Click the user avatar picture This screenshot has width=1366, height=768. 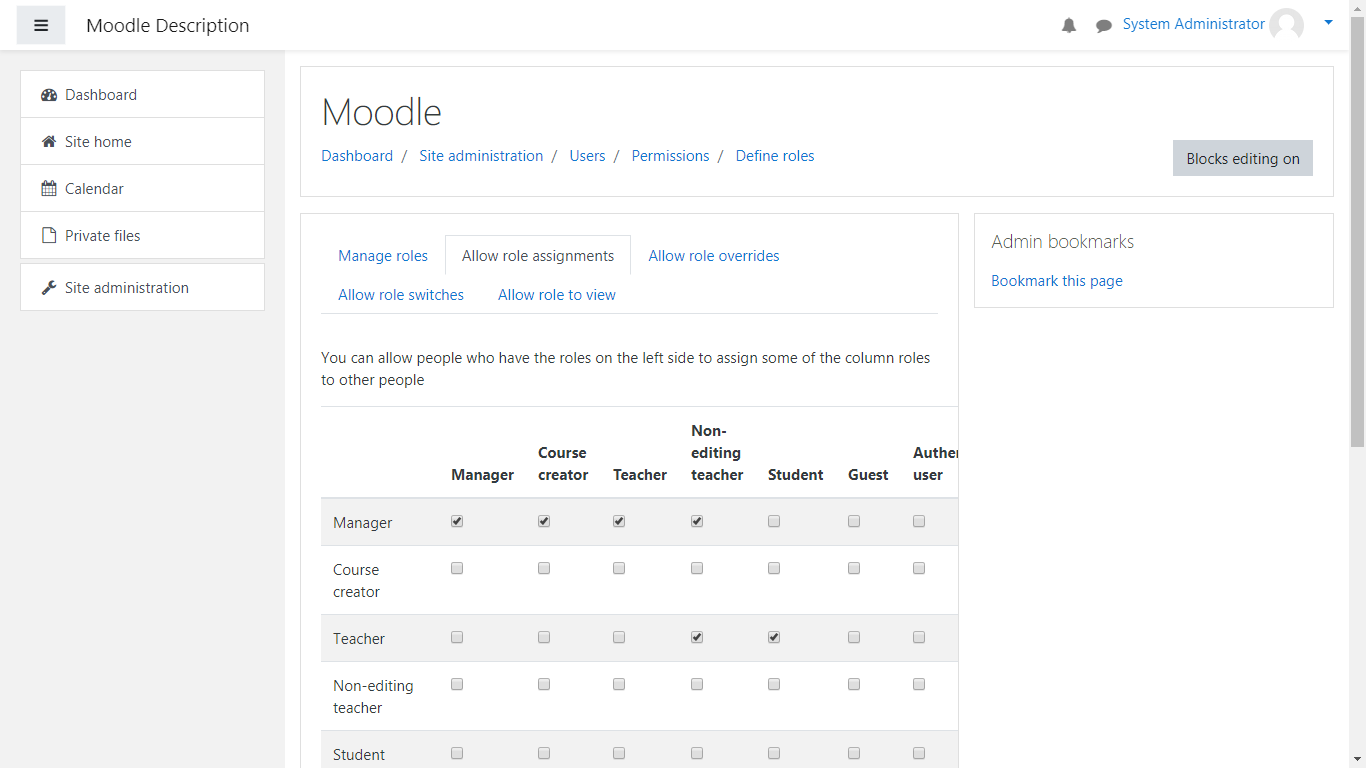(x=1286, y=25)
